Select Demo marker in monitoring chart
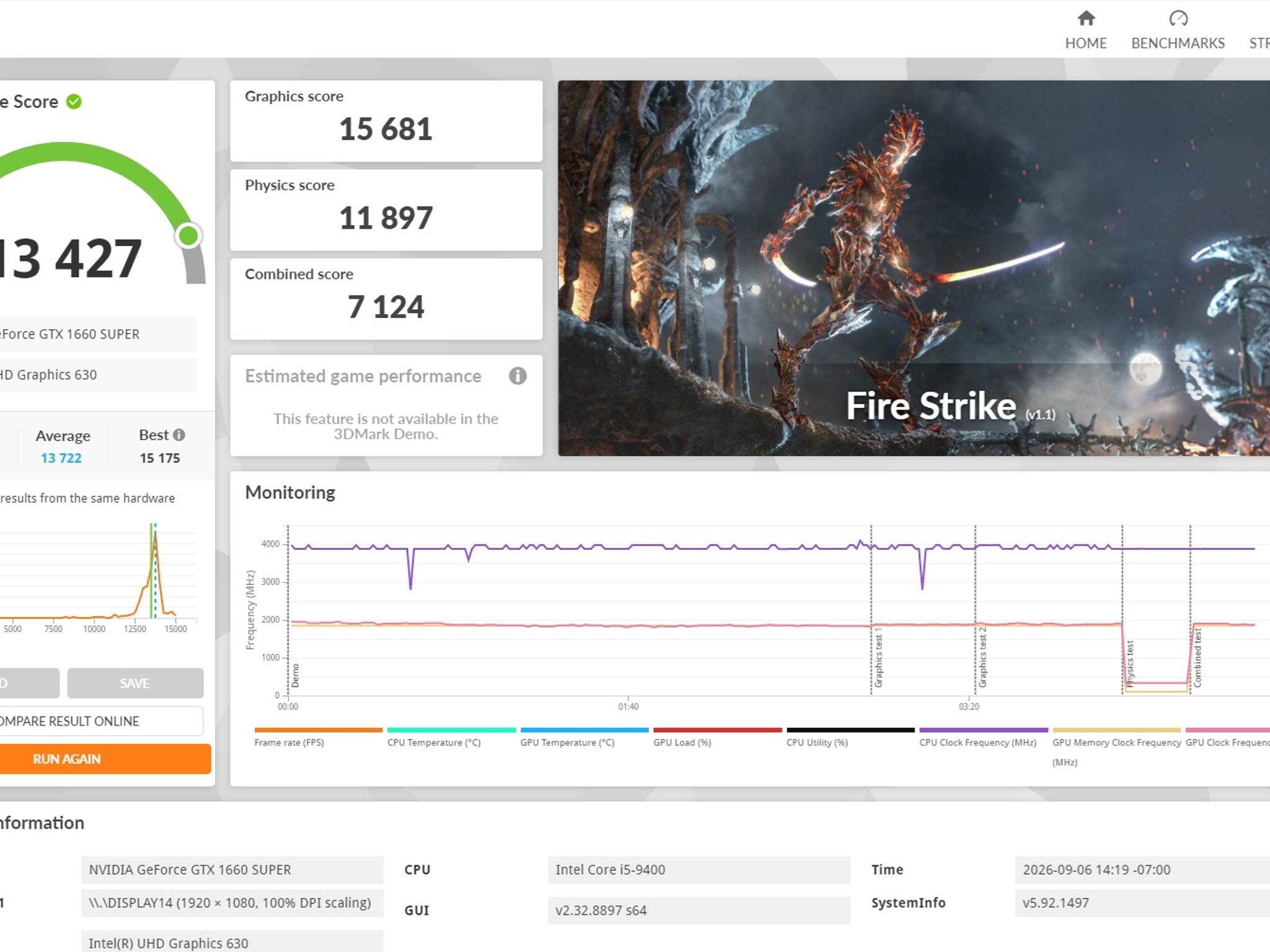The image size is (1270, 952). coord(295,676)
